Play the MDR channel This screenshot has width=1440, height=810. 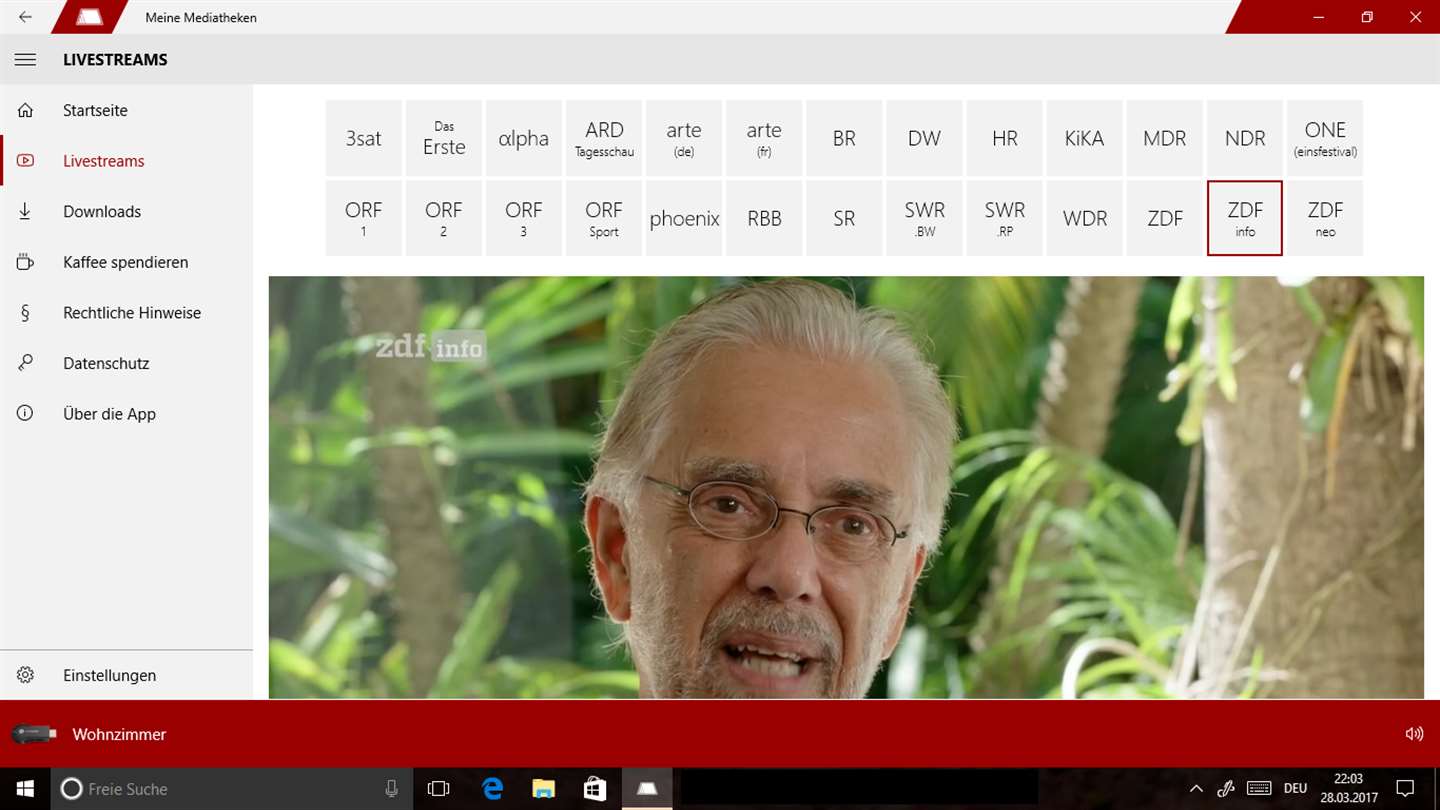pos(1165,138)
